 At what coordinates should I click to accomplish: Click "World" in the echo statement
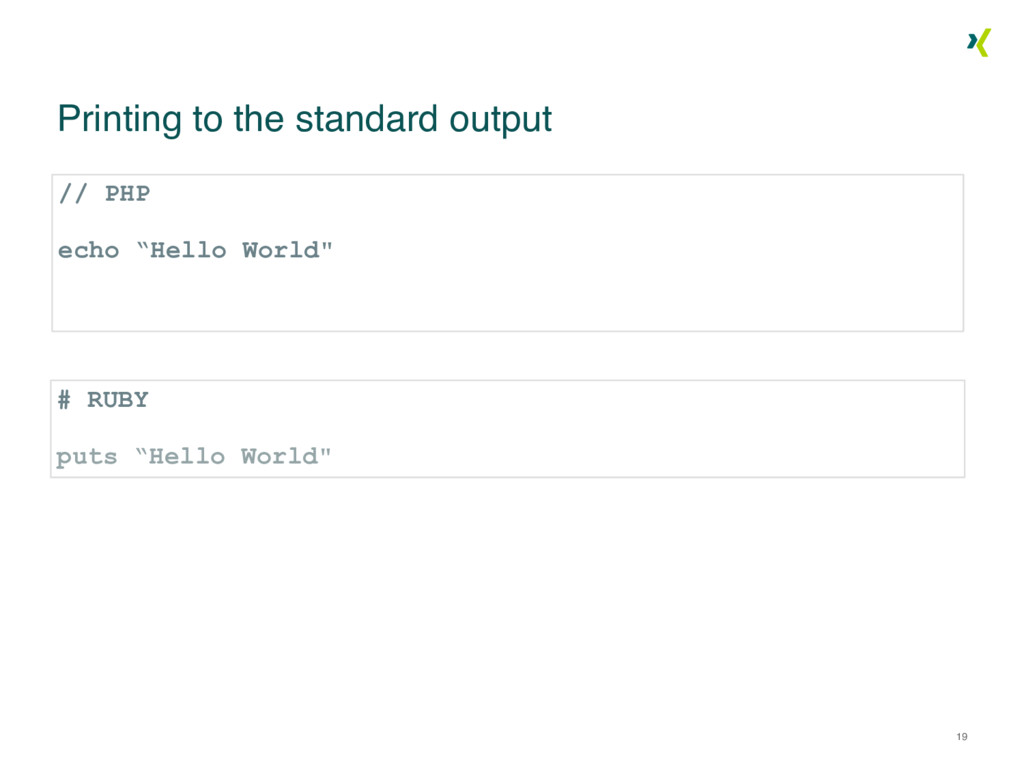(x=279, y=250)
